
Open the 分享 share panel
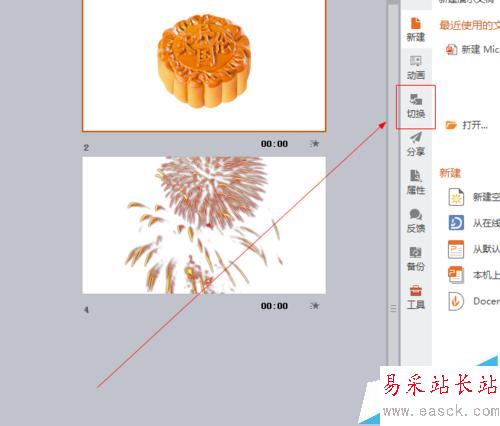click(416, 144)
